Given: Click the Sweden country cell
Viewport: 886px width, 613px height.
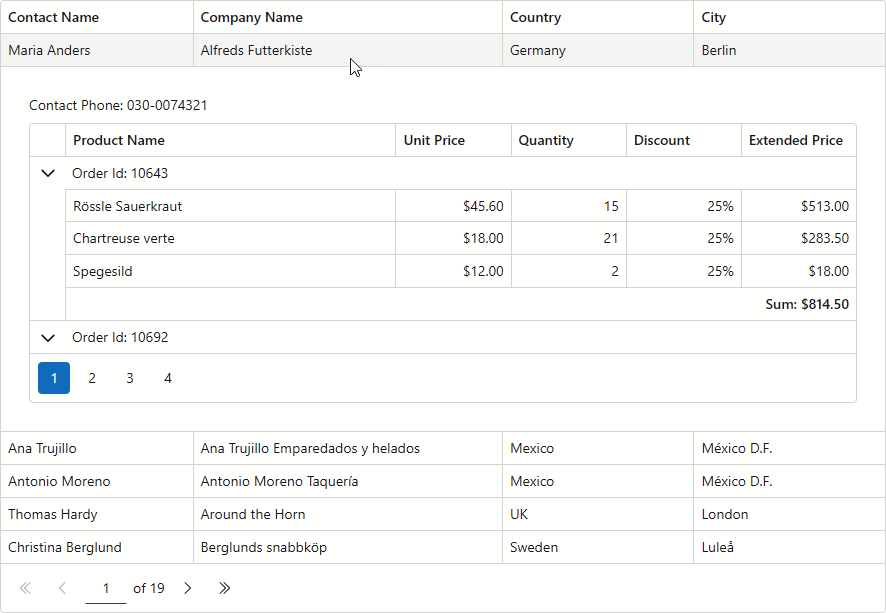Looking at the screenshot, I should pyautogui.click(x=598, y=547).
